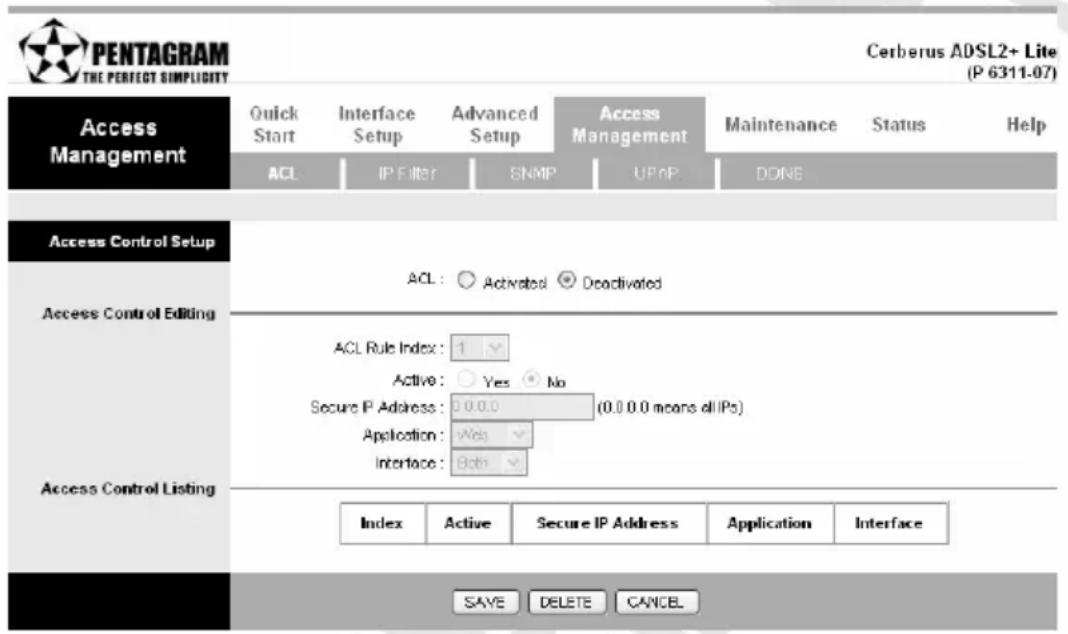1068x634 pixels.
Task: Click the DELETE button
Action: [x=566, y=602]
